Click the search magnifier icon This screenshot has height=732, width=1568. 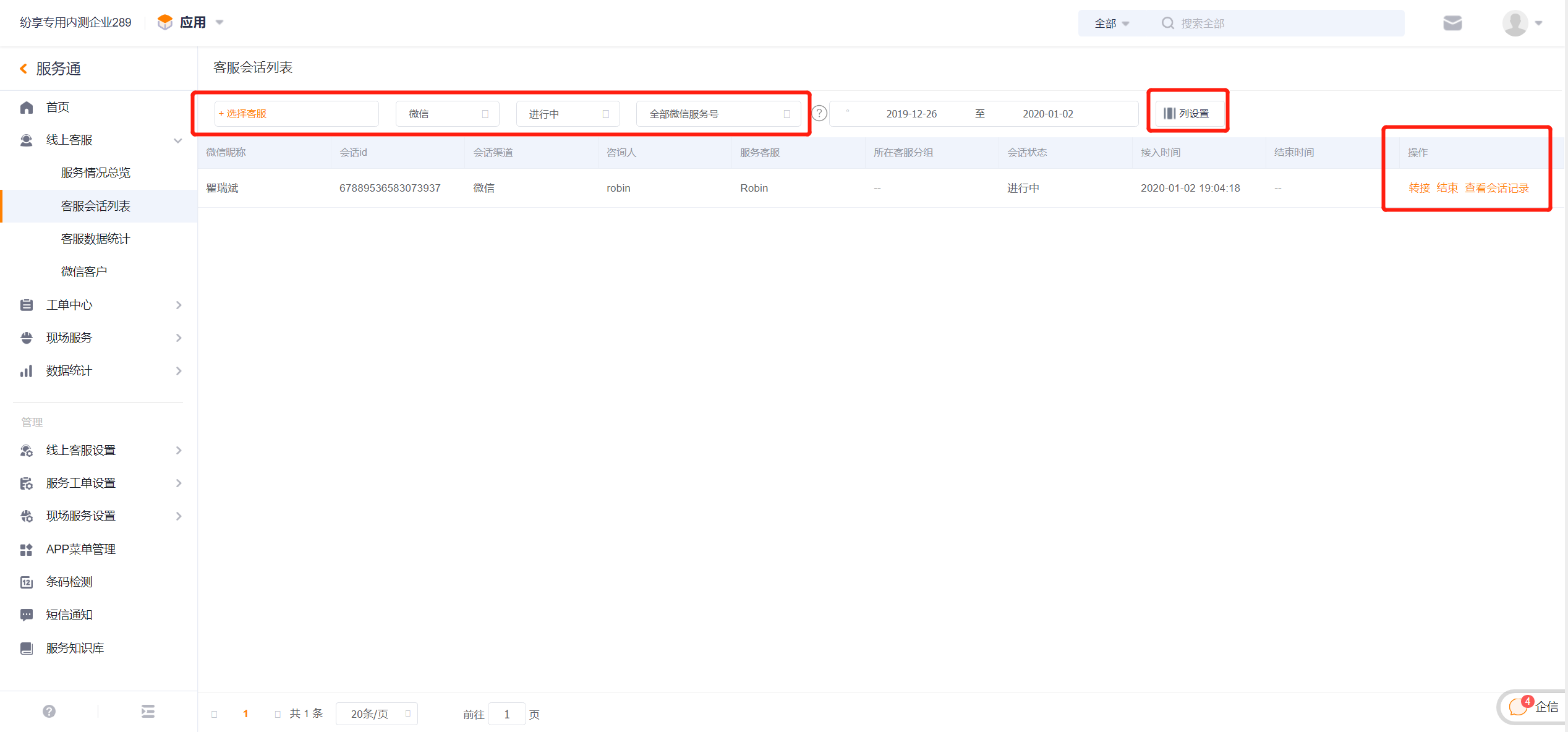click(x=1167, y=23)
